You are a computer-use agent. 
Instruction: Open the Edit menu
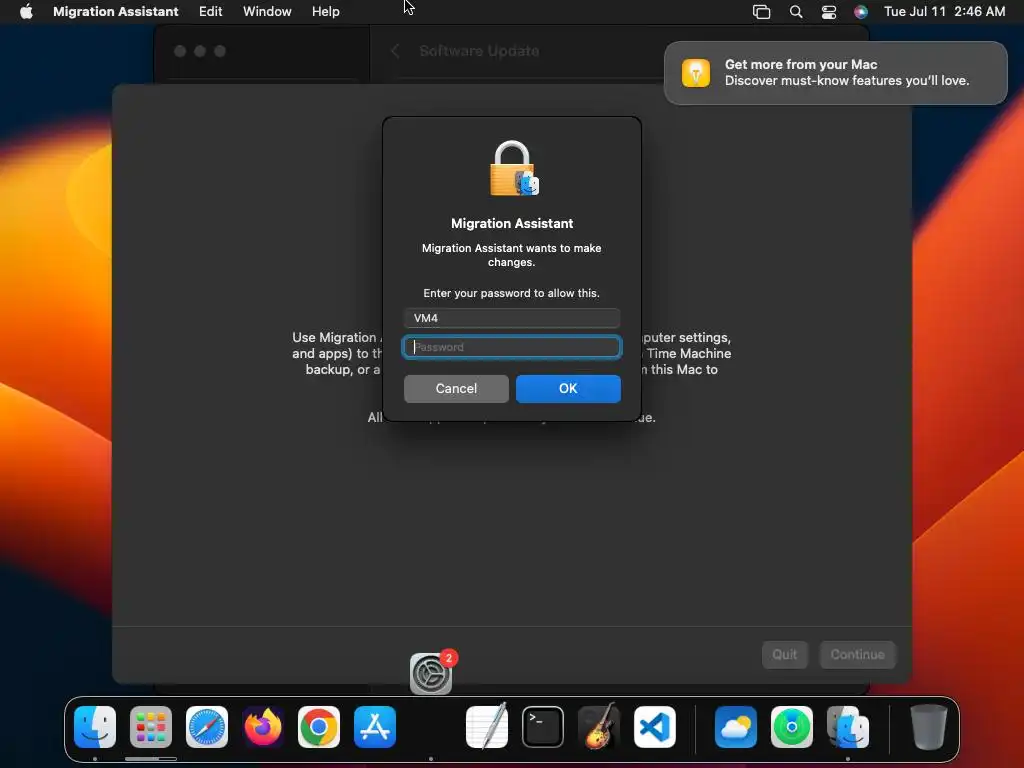coord(210,12)
